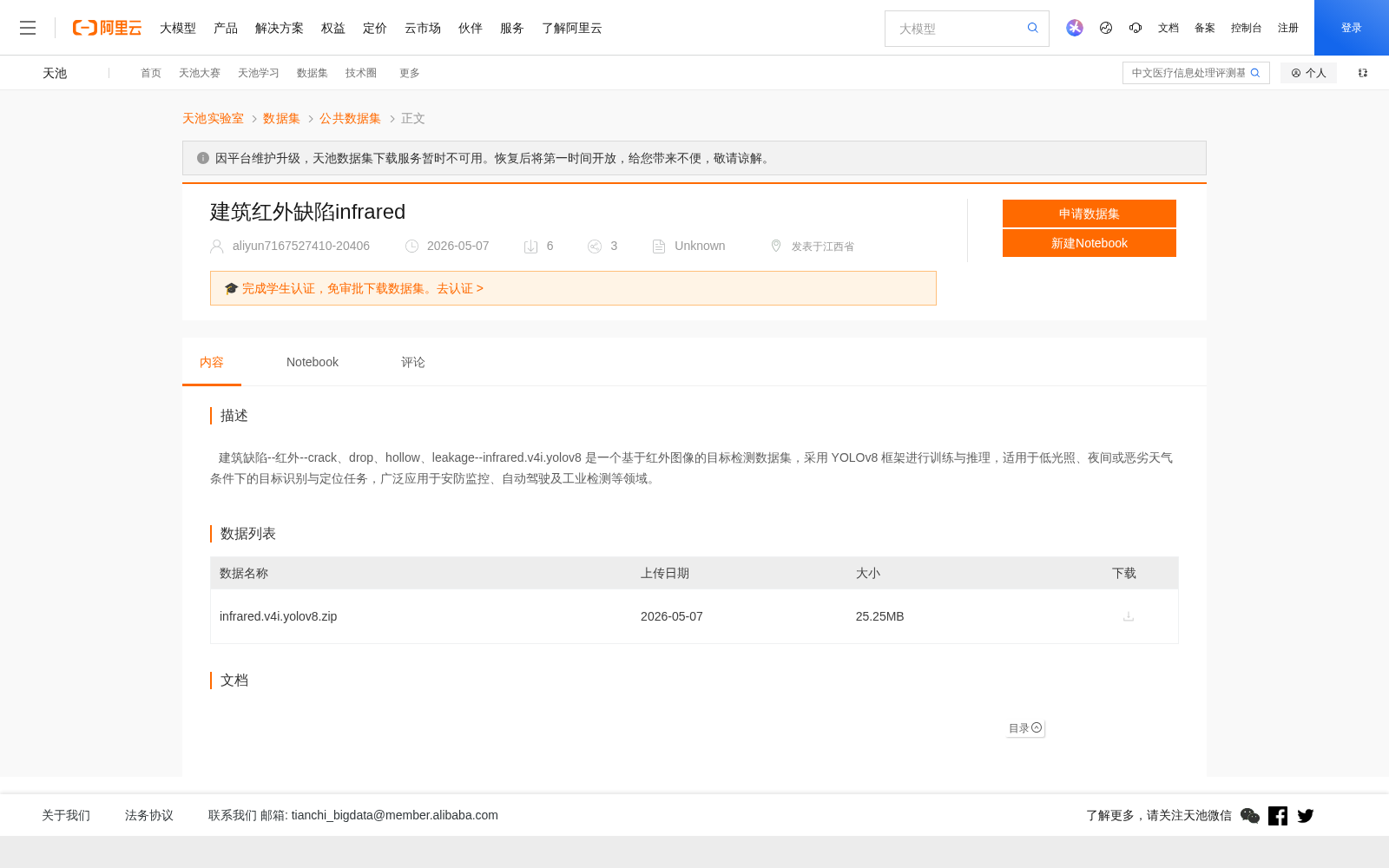The image size is (1389, 868).
Task: Click the 注册 link
Action: tap(1288, 28)
